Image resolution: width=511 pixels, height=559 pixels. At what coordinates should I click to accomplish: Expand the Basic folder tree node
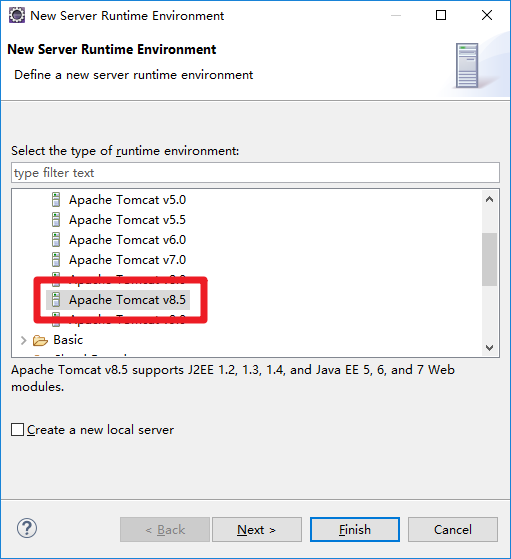[x=24, y=340]
